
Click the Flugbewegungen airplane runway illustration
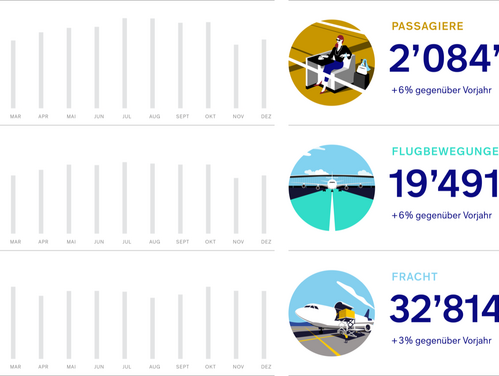pos(332,188)
